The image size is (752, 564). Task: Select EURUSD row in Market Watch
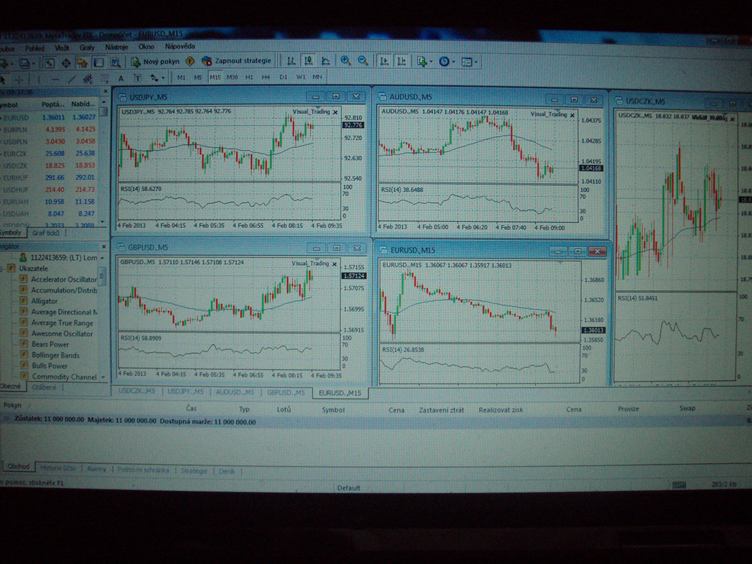coord(49,117)
